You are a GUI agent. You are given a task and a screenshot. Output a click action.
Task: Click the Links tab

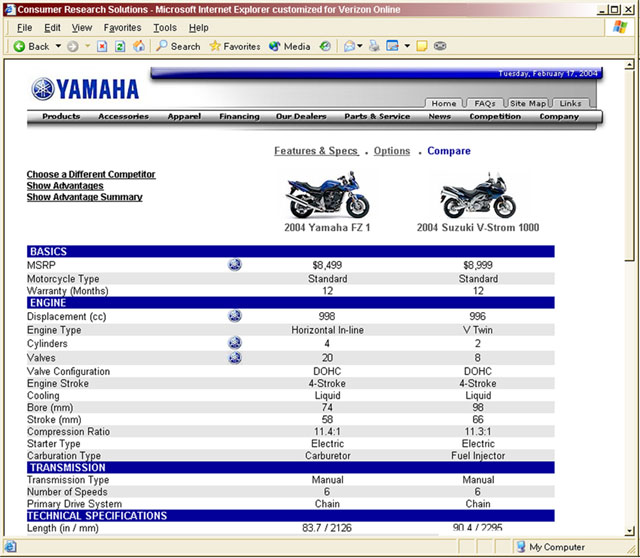pyautogui.click(x=570, y=103)
